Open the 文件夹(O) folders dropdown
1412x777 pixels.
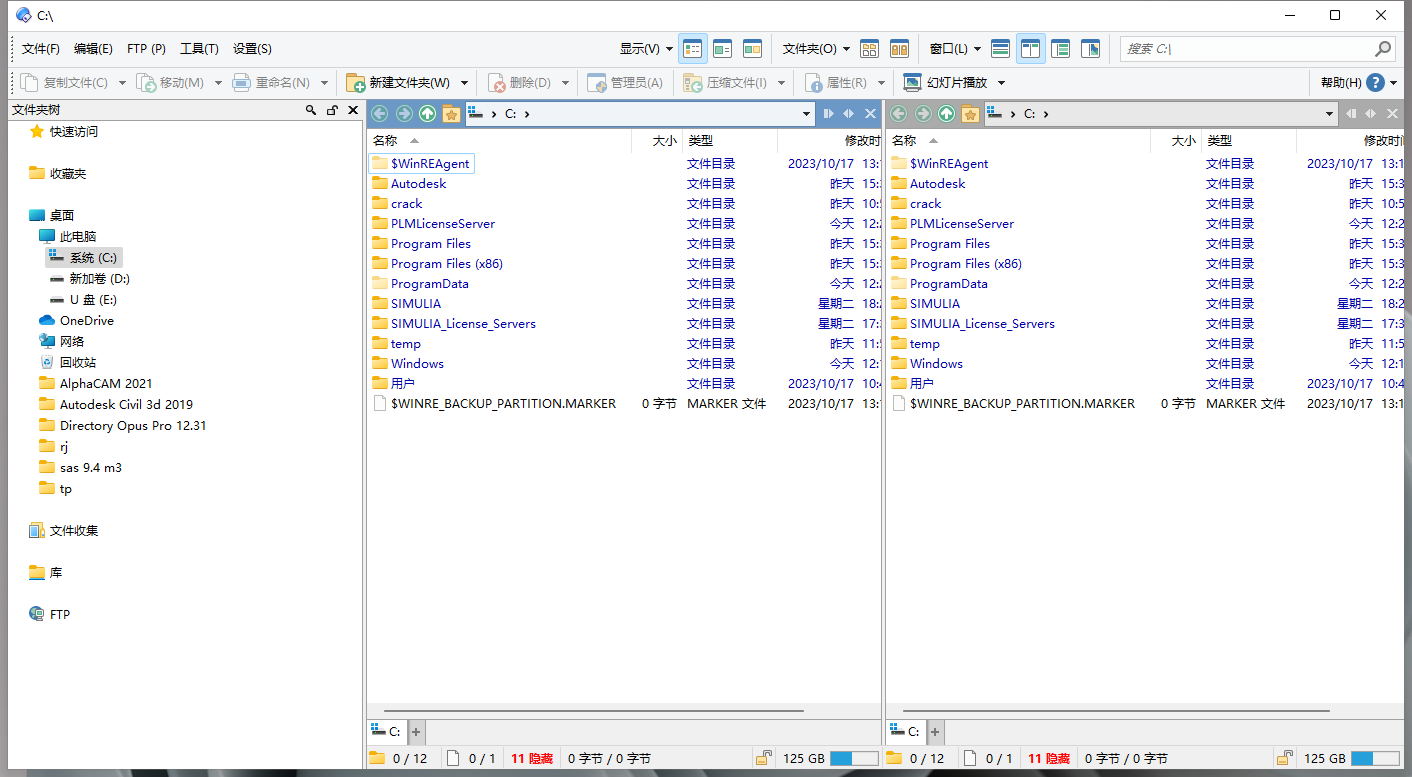click(x=814, y=48)
